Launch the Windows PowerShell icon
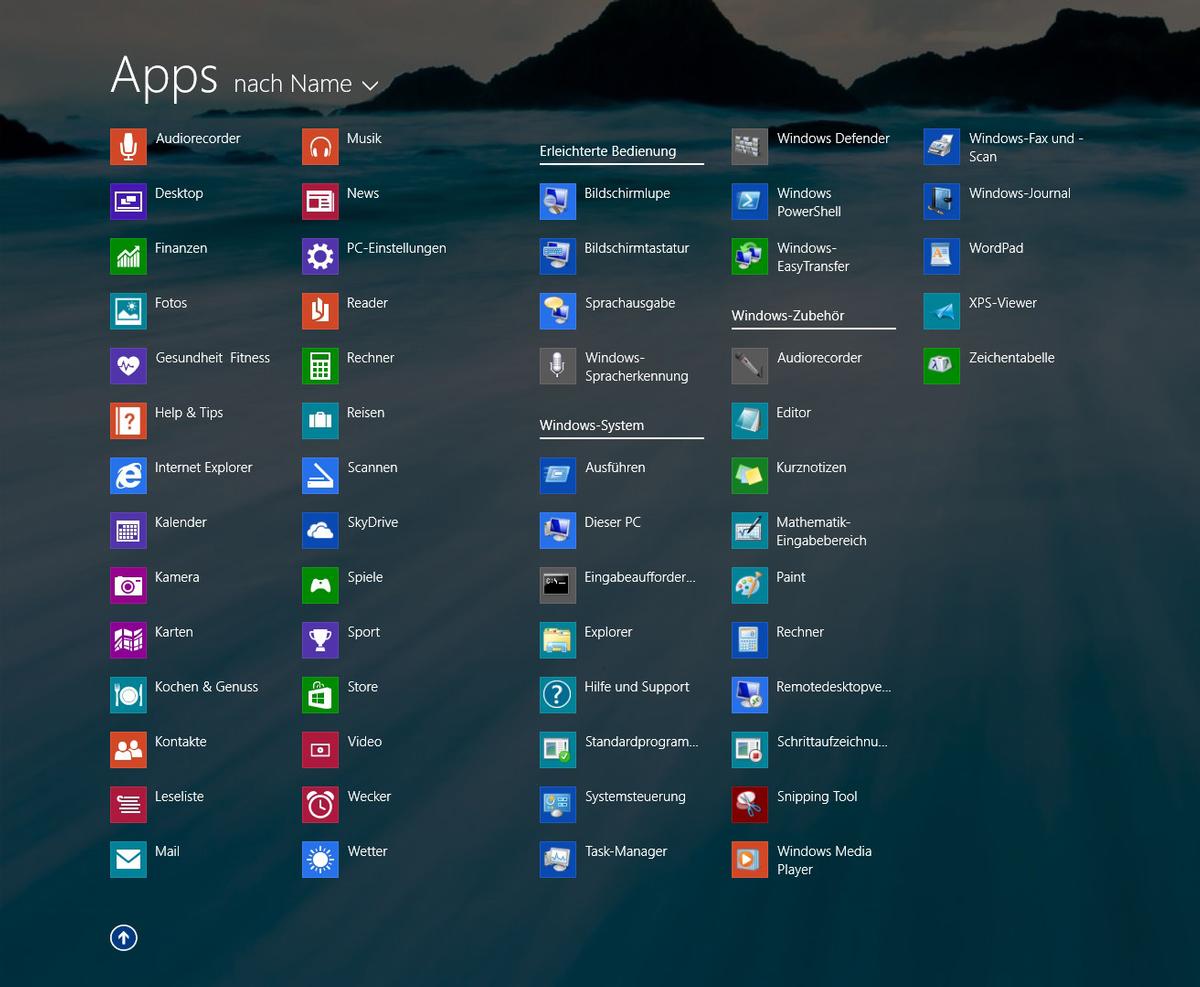This screenshot has height=987, width=1200. point(750,202)
